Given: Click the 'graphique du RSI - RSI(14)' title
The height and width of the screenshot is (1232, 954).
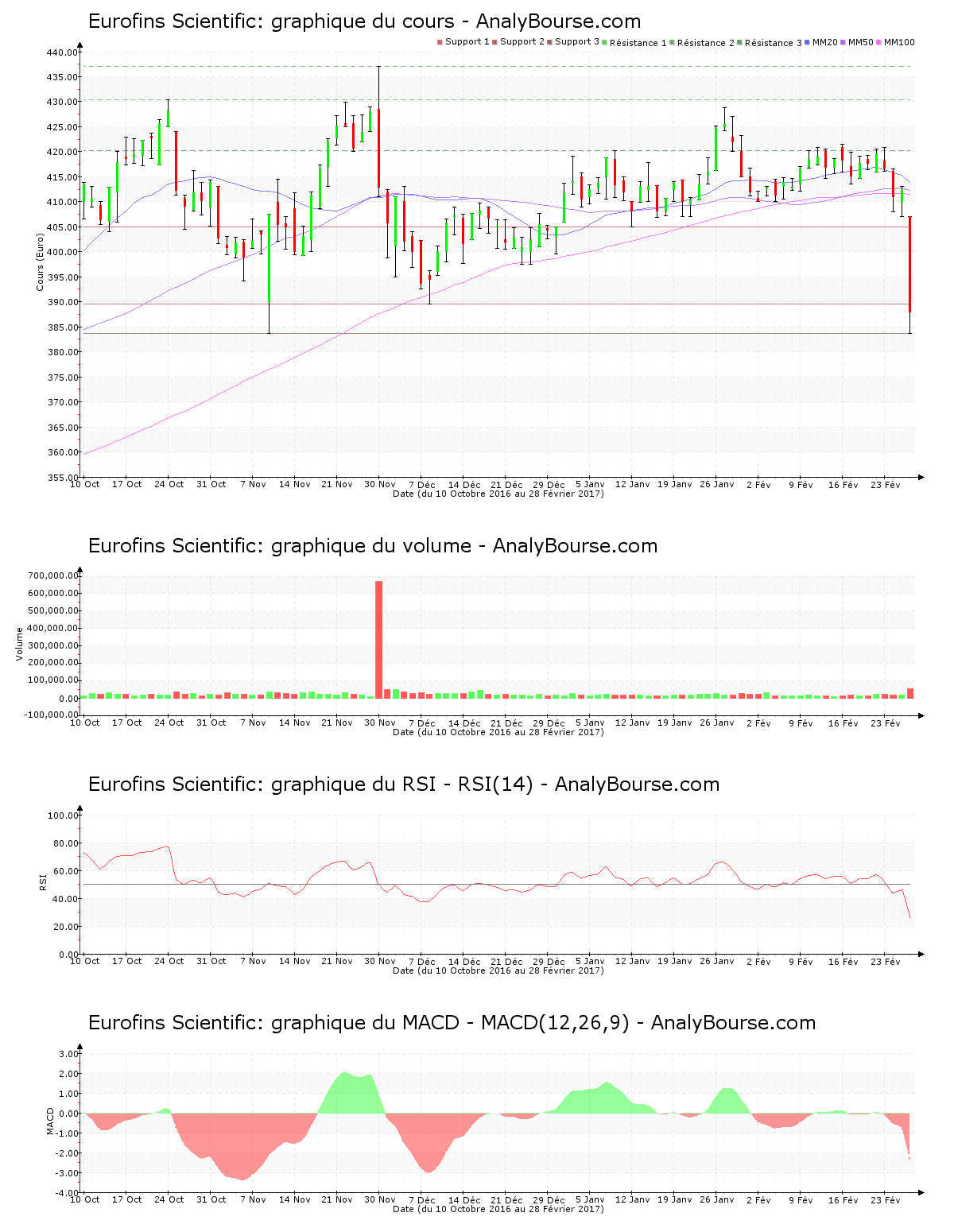Looking at the screenshot, I should [402, 785].
